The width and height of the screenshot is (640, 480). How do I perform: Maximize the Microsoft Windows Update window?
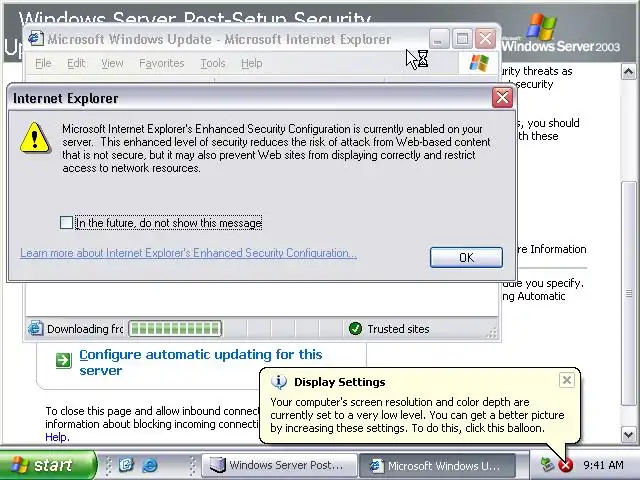point(462,39)
